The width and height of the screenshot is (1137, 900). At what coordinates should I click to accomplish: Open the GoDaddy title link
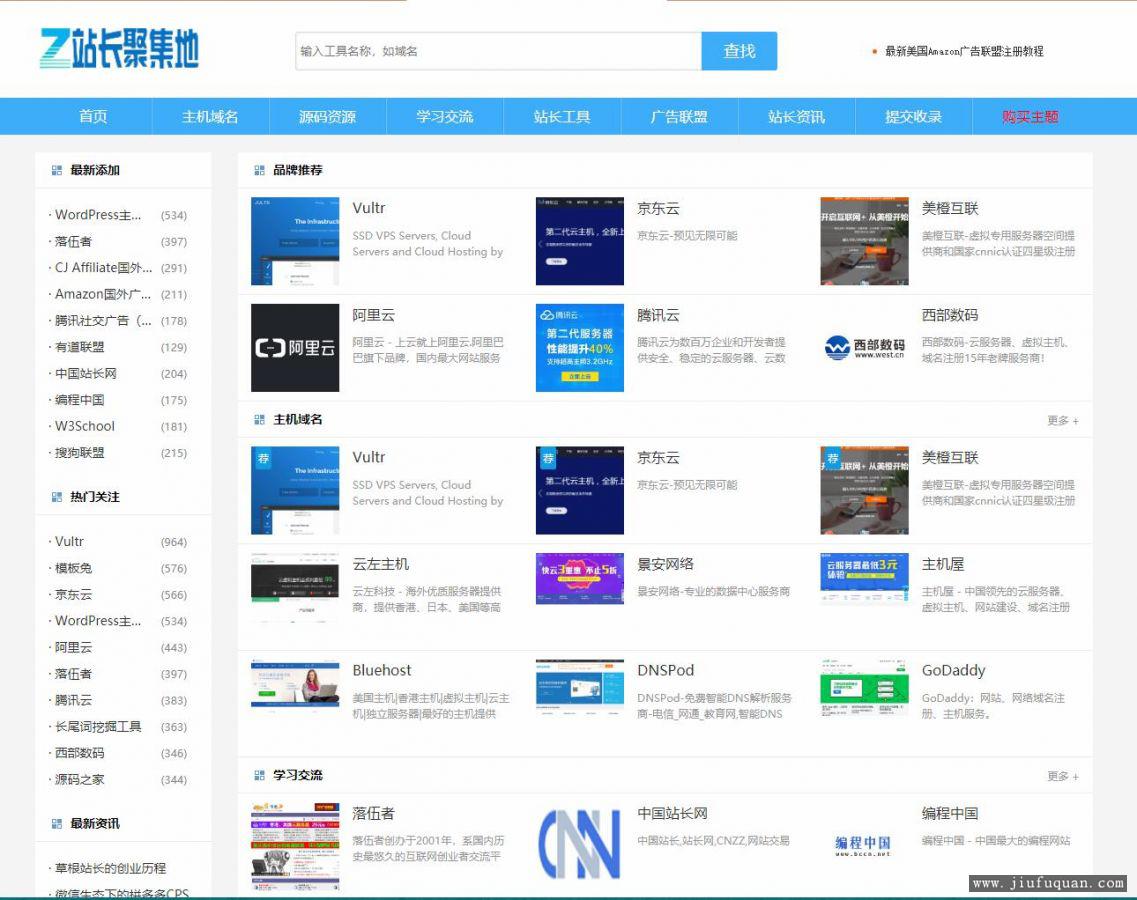[x=954, y=671]
